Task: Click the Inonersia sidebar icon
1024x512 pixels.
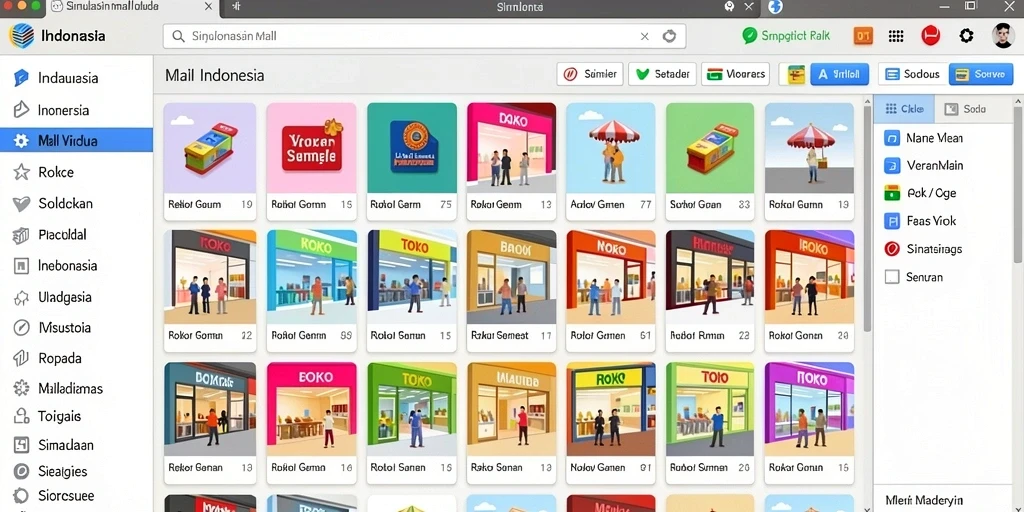Action: click(22, 109)
